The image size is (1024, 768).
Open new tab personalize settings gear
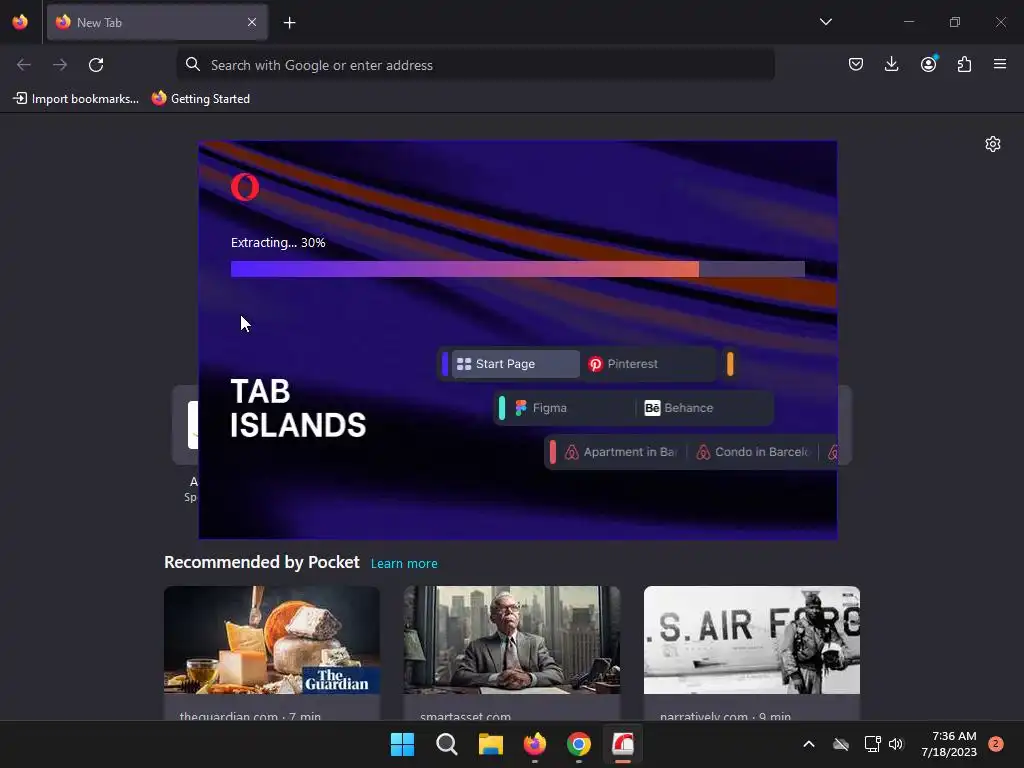click(993, 144)
